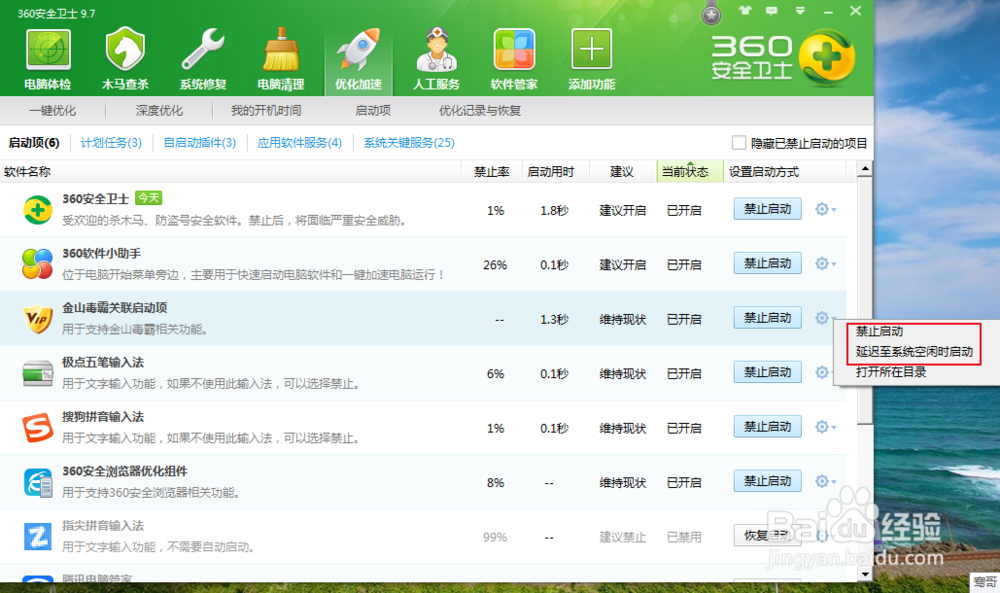Click 禁止启动 button for 360软件小助手
The height and width of the screenshot is (593, 1000).
click(767, 263)
